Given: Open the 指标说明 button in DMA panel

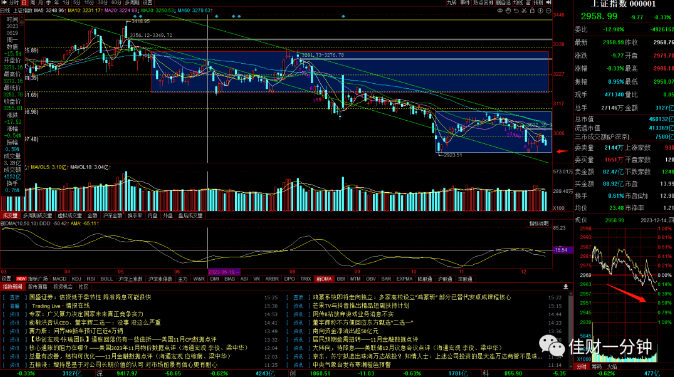Looking at the screenshot, I should pyautogui.click(x=539, y=224).
